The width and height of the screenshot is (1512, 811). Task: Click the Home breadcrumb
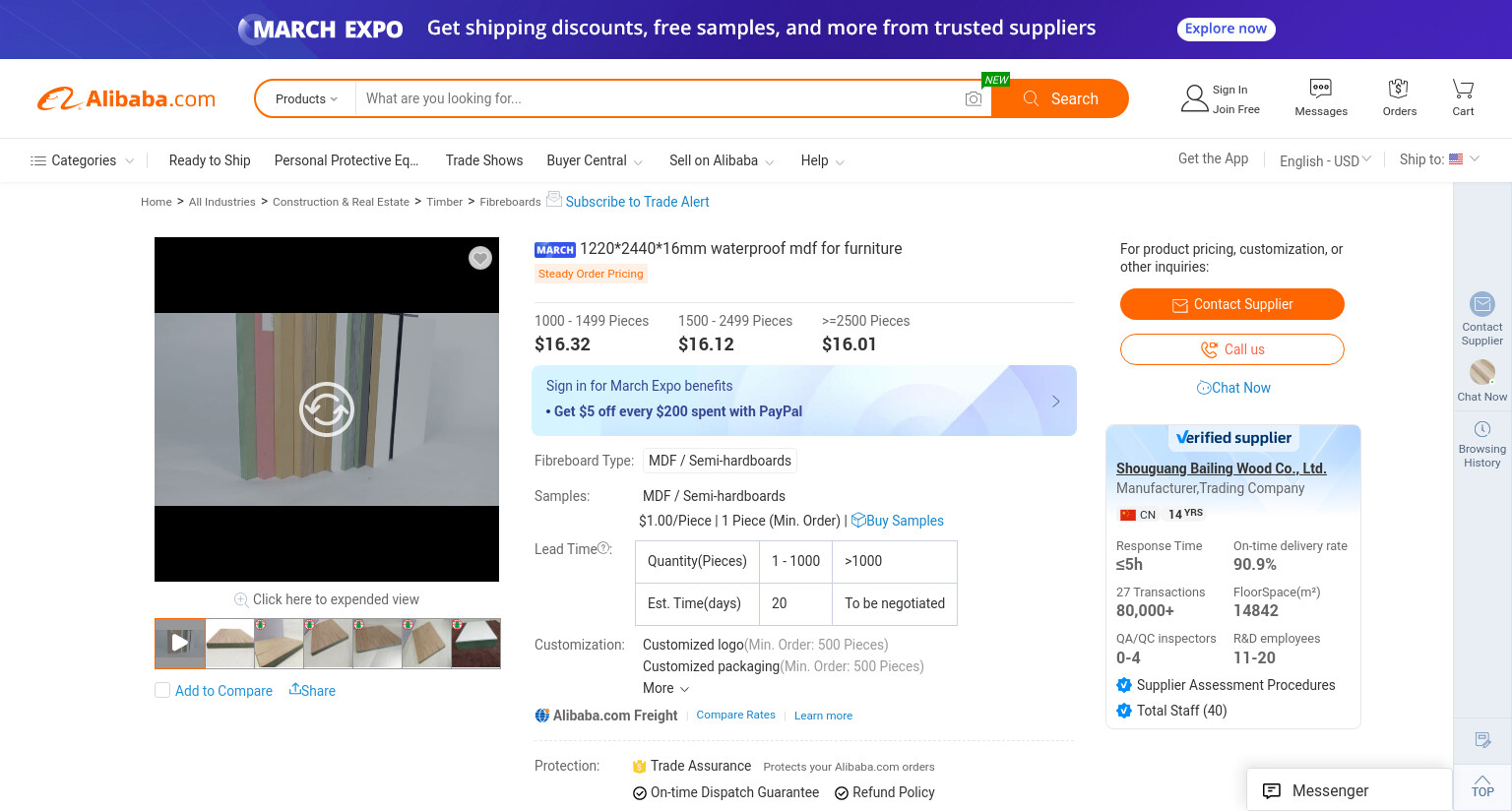point(157,202)
